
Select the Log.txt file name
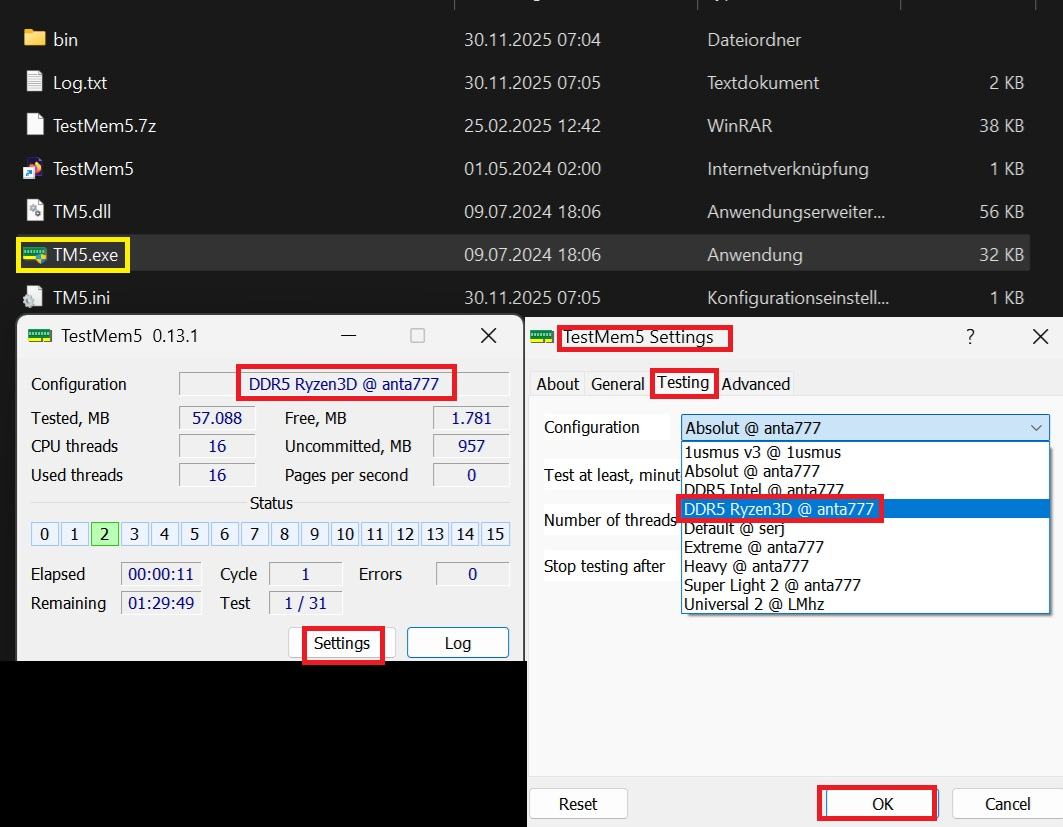[x=80, y=83]
